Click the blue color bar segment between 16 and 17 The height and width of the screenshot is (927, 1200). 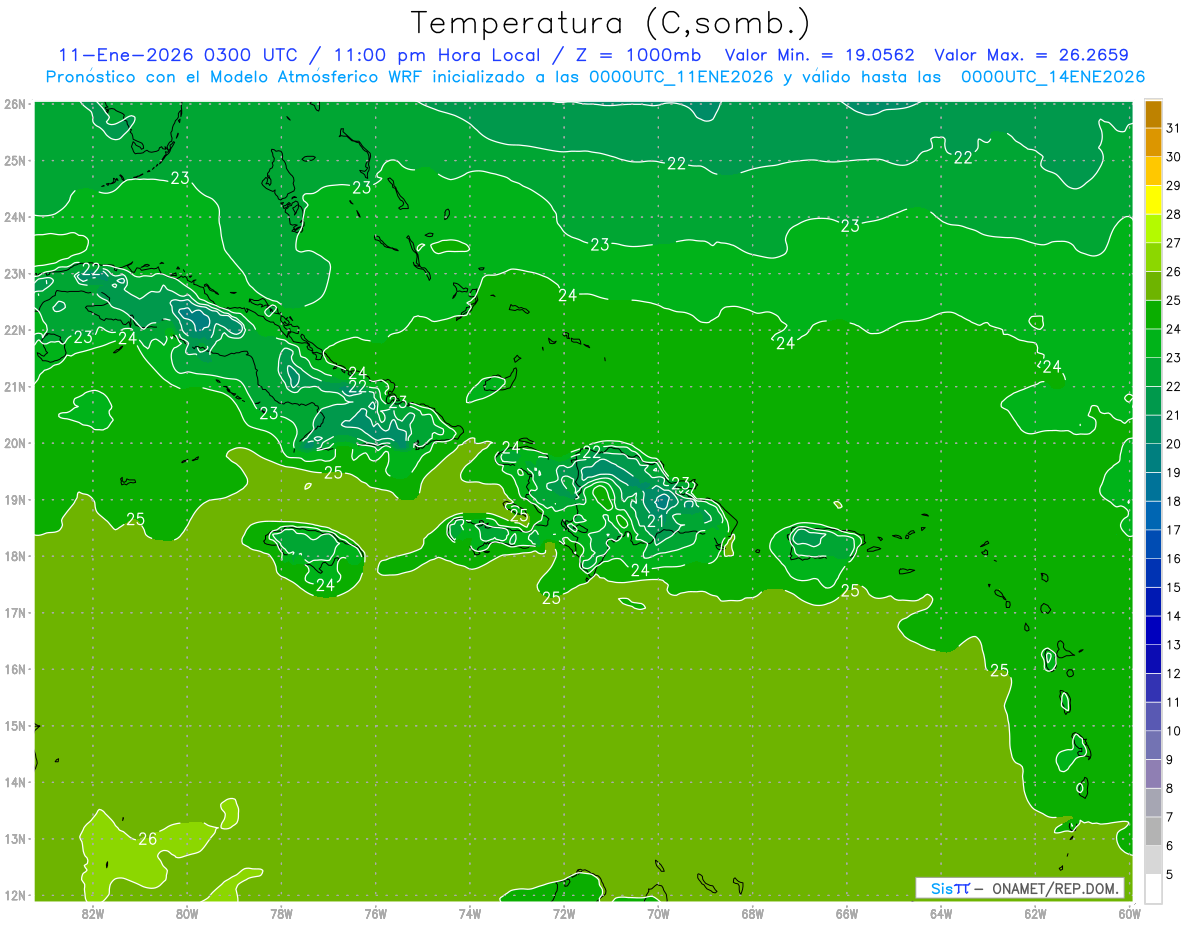(x=1153, y=544)
